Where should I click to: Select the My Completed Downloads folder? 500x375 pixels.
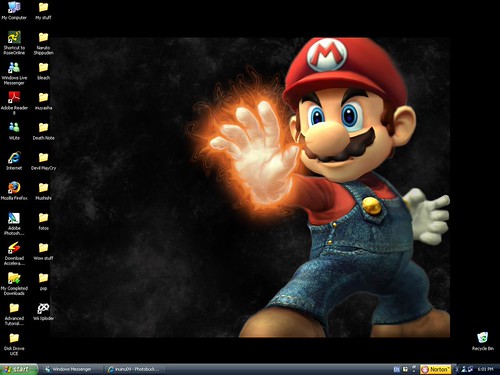(x=14, y=284)
